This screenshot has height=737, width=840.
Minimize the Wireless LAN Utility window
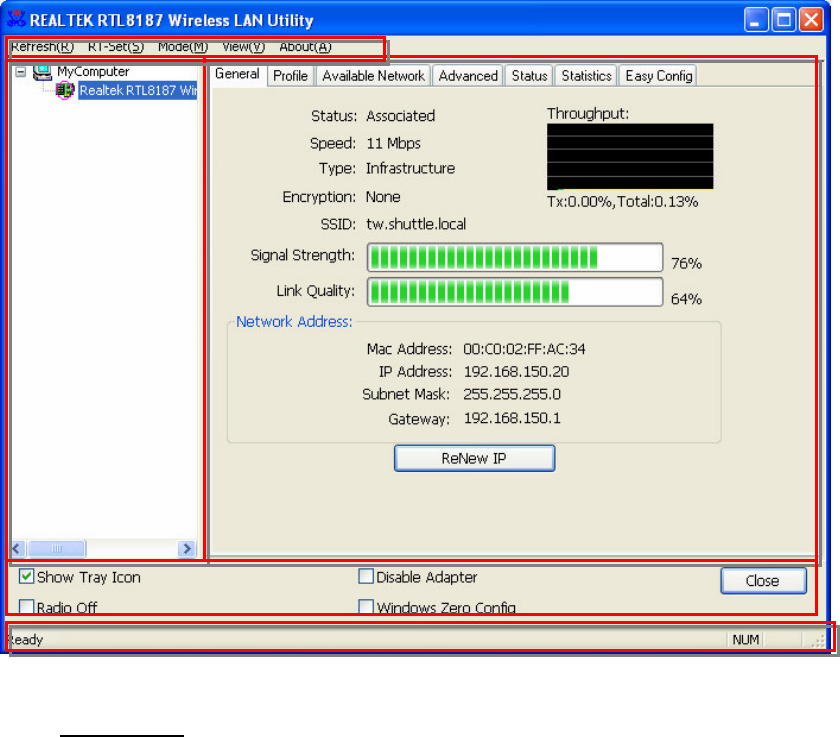click(756, 20)
